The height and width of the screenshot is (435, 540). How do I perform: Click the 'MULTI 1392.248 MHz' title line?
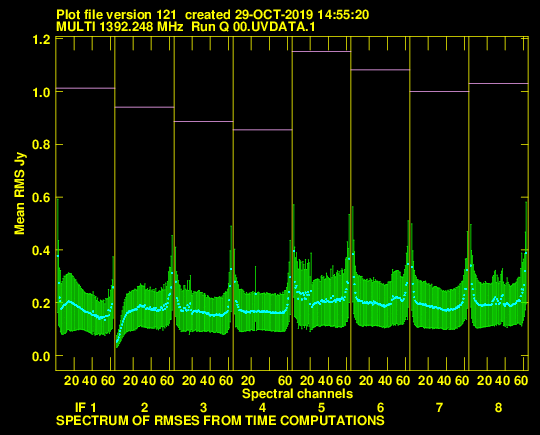click(186, 27)
